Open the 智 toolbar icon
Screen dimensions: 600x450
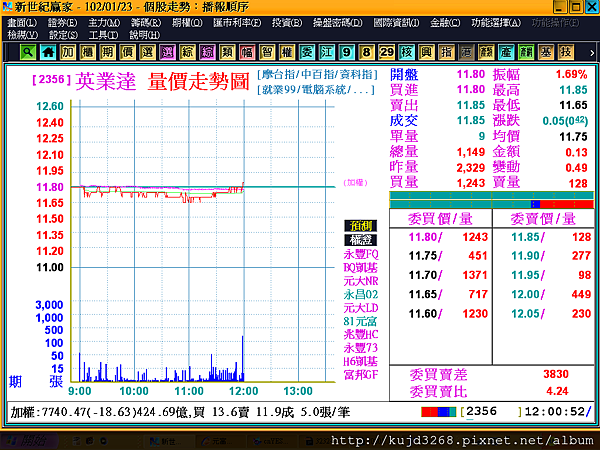(x=267, y=52)
